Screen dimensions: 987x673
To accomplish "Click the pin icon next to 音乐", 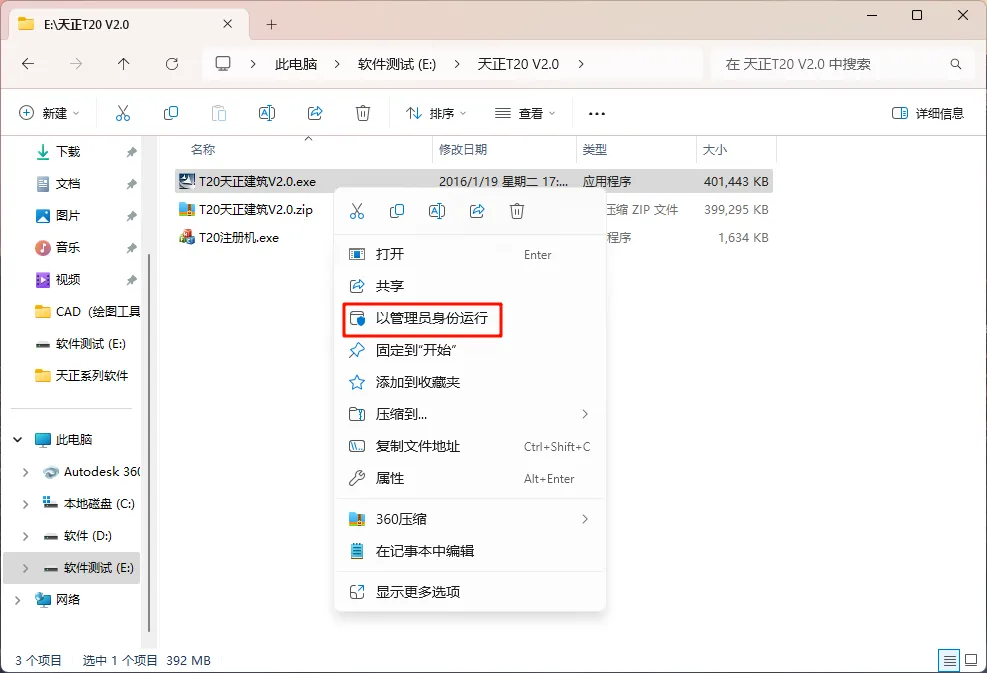I will tap(131, 248).
